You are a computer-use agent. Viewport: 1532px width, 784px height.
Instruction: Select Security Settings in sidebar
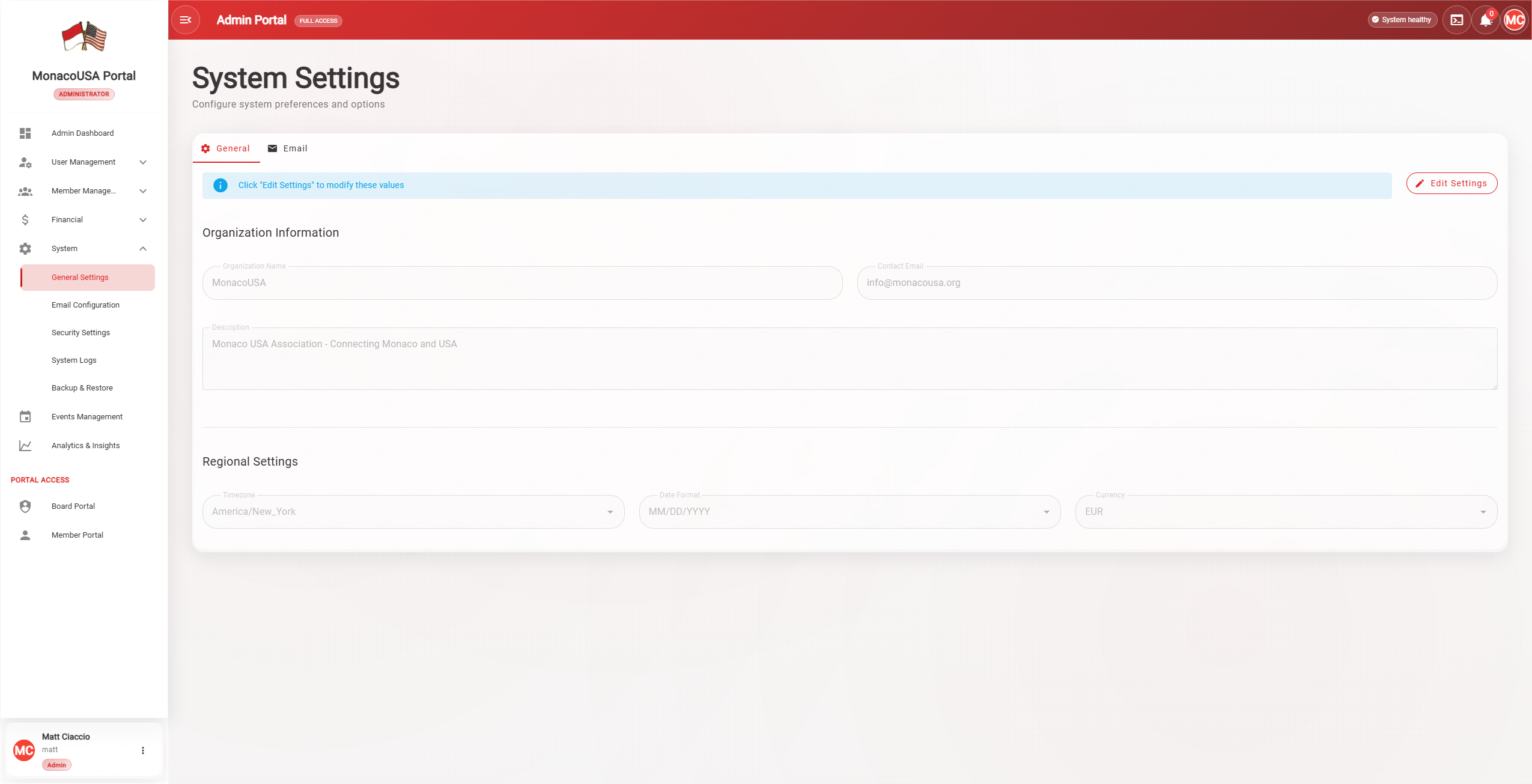click(81, 333)
